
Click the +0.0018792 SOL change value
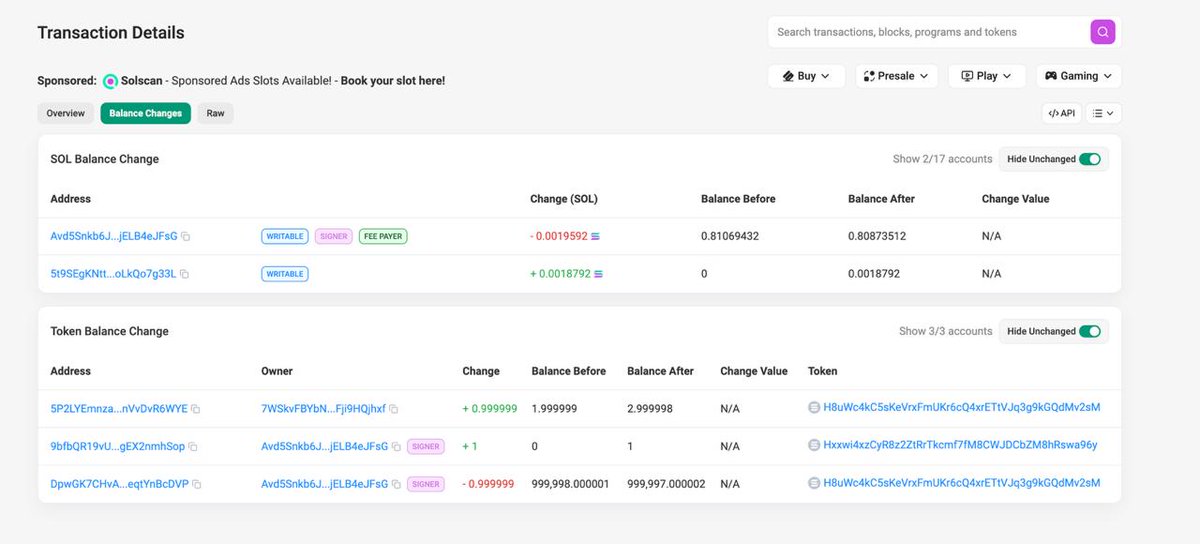(x=561, y=274)
